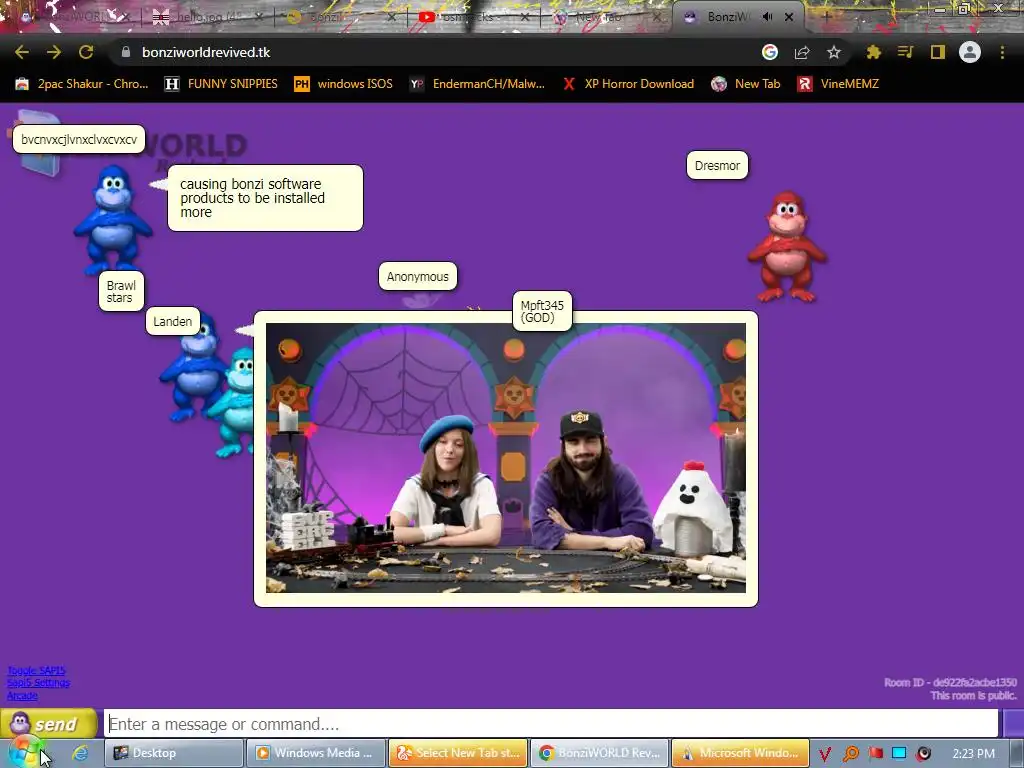Screen dimensions: 1024x768
Task: Go forward with the browser forward arrow
Action: click(54, 52)
